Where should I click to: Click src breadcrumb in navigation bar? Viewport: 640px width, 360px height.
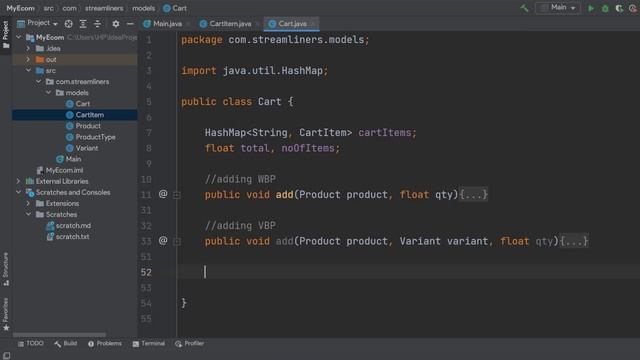[49, 8]
